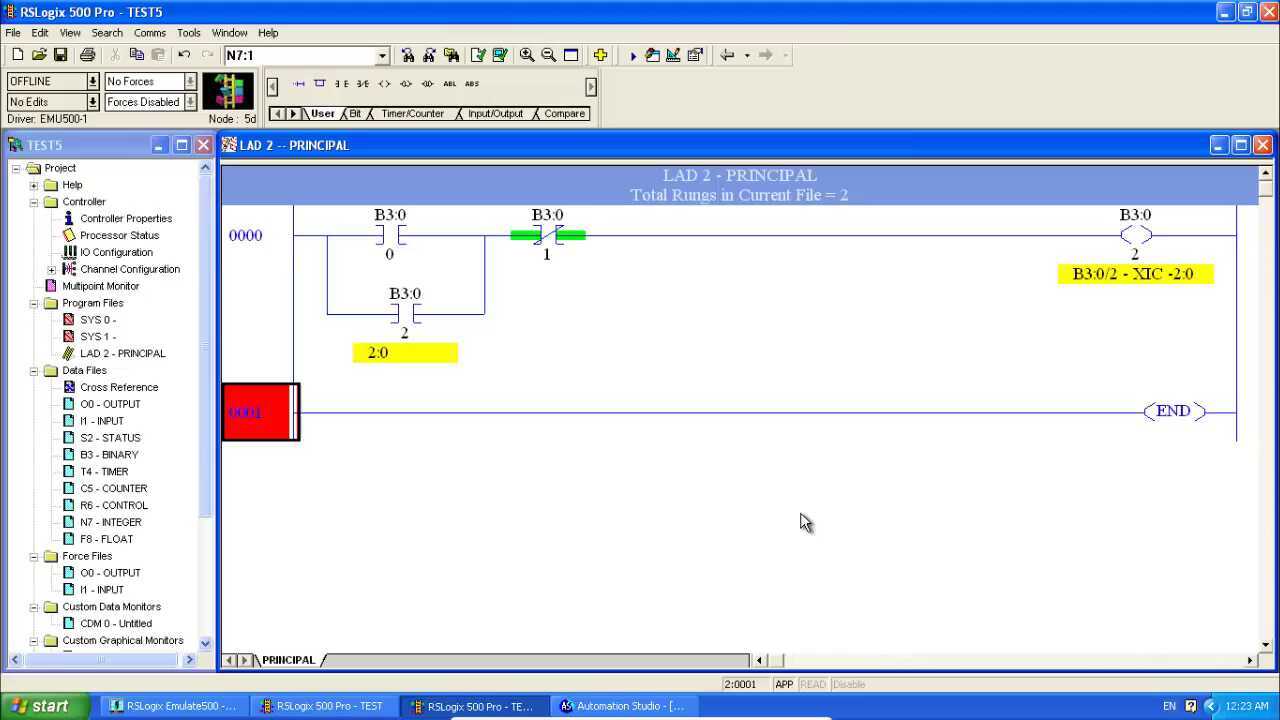Click the N7:1 address input field
The width and height of the screenshot is (1280, 720).
click(x=299, y=56)
